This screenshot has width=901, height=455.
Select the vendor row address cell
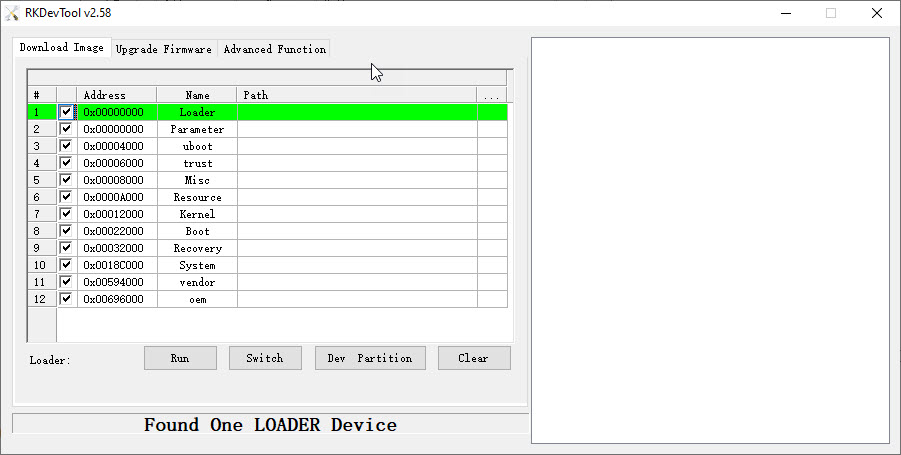coord(117,282)
